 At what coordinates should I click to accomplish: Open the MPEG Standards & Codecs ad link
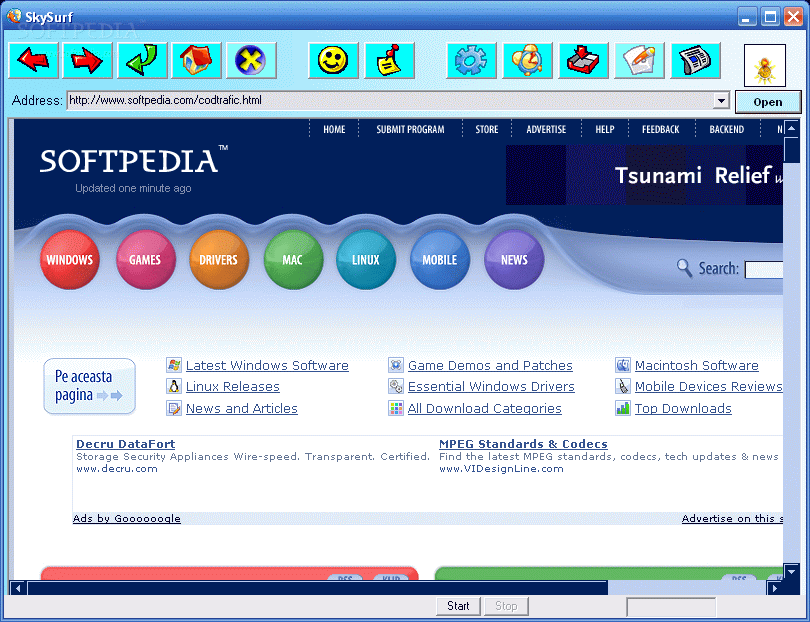[x=523, y=444]
